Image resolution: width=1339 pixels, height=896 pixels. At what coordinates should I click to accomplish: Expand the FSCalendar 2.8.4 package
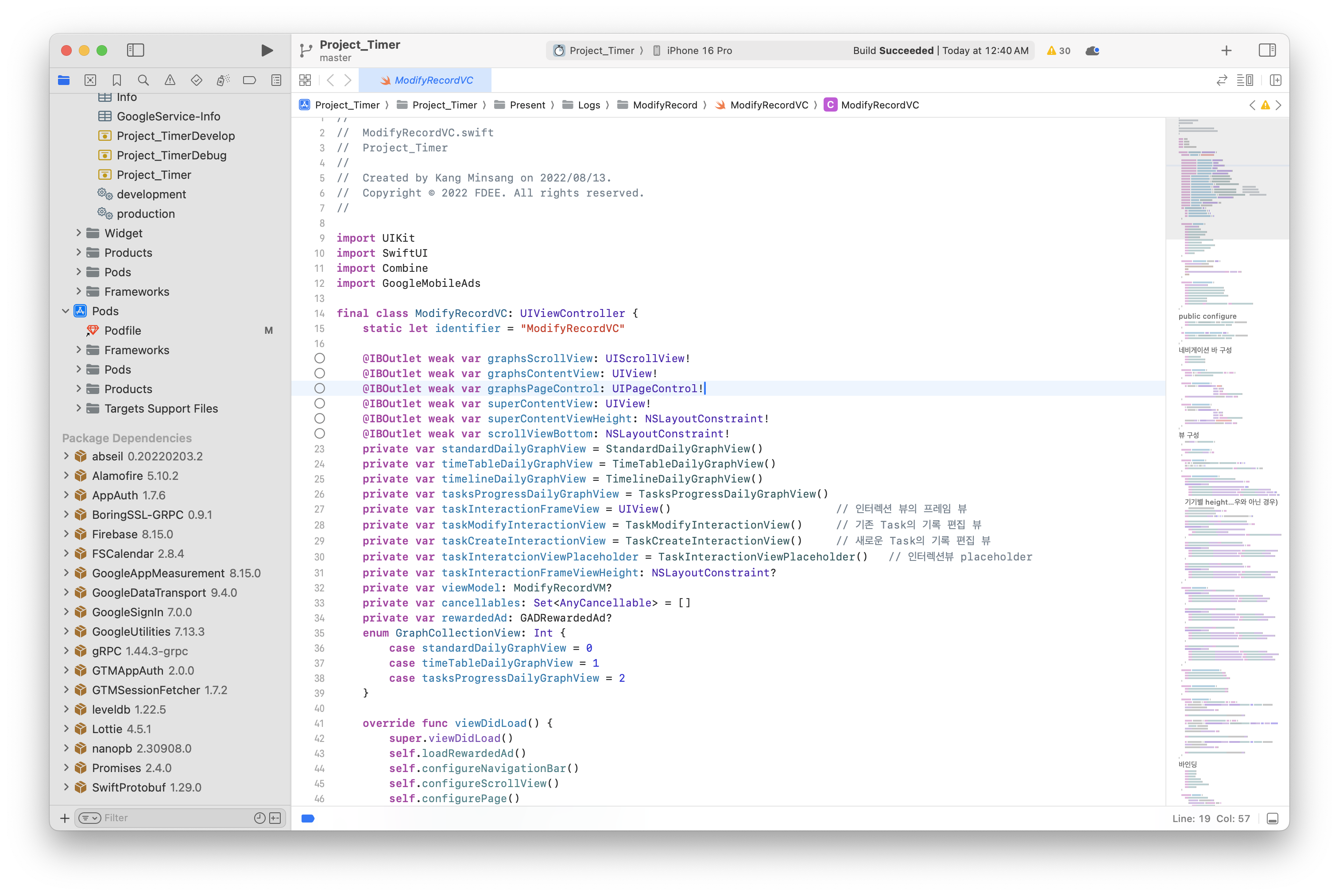click(66, 553)
